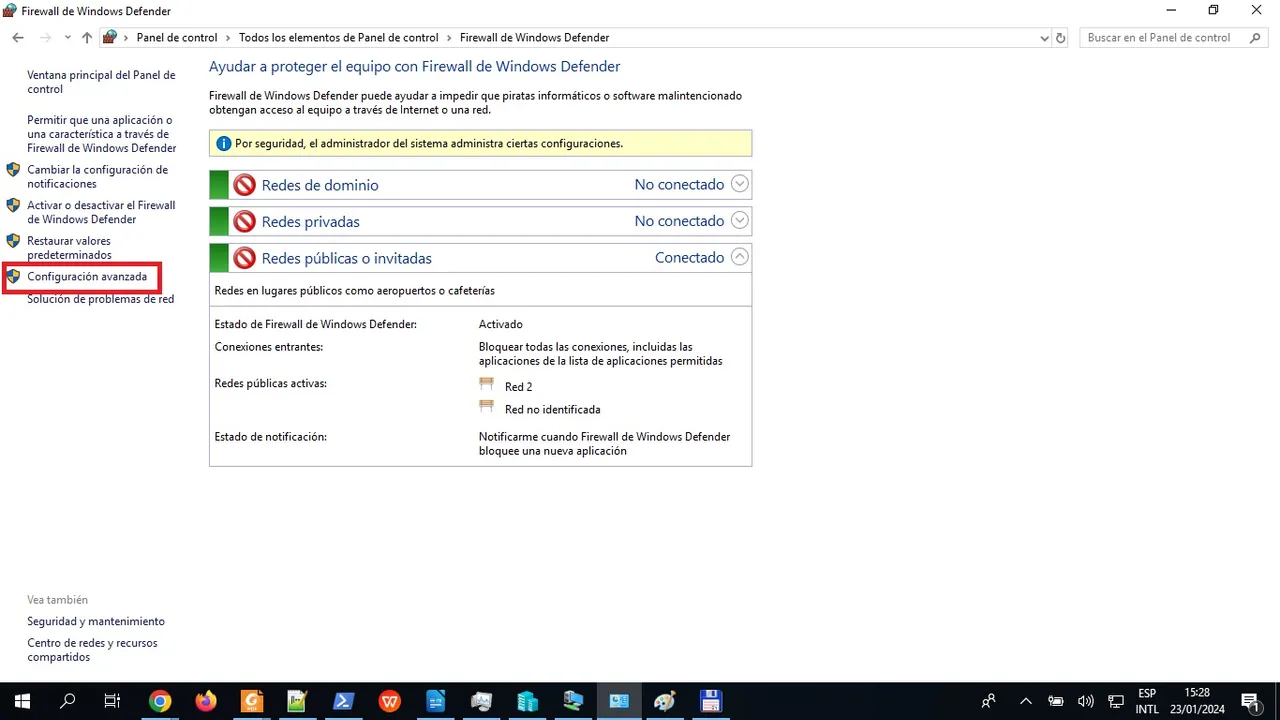Image resolution: width=1280 pixels, height=720 pixels.
Task: Launch Firefox from the taskbar
Action: (x=206, y=701)
